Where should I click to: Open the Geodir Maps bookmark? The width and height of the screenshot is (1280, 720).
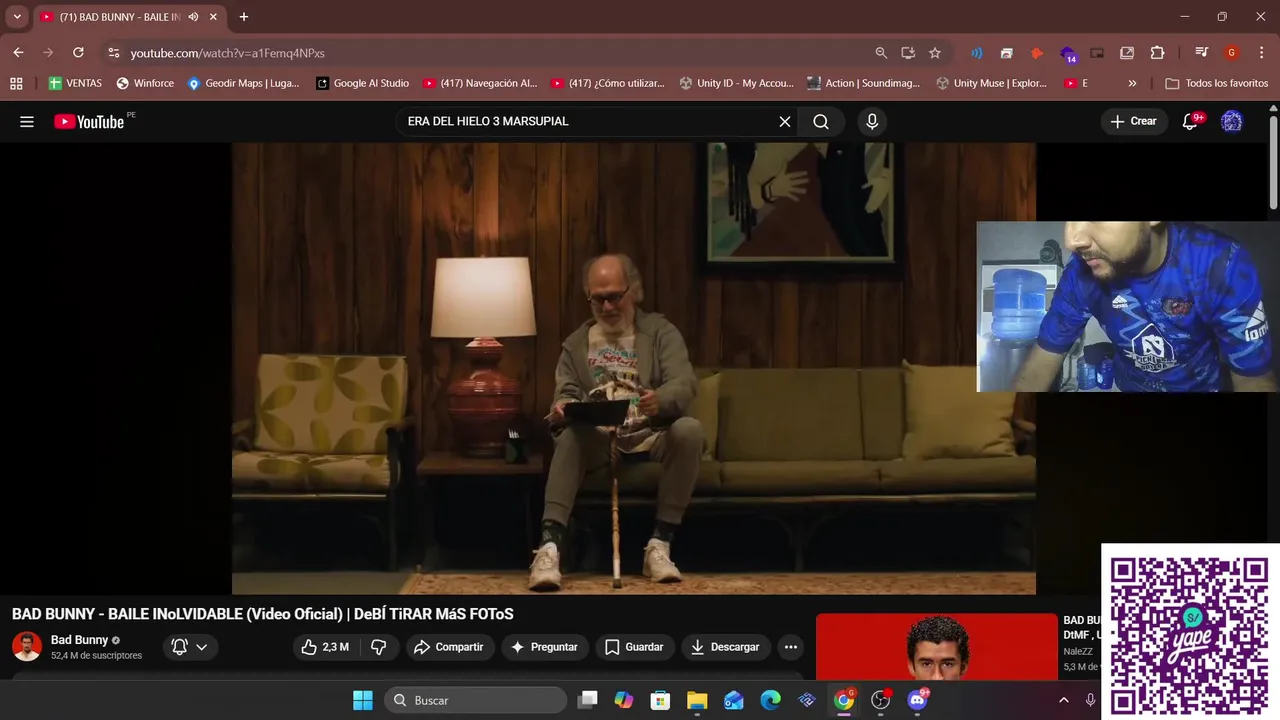[243, 83]
